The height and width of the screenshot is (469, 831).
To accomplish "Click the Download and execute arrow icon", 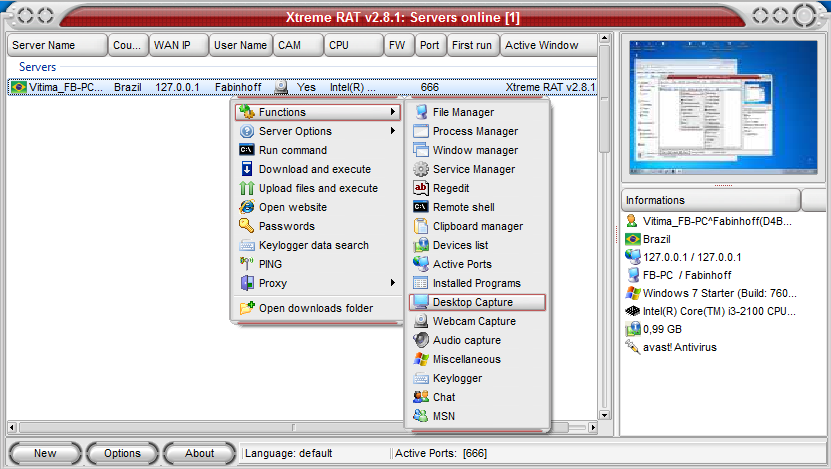I will pos(247,169).
